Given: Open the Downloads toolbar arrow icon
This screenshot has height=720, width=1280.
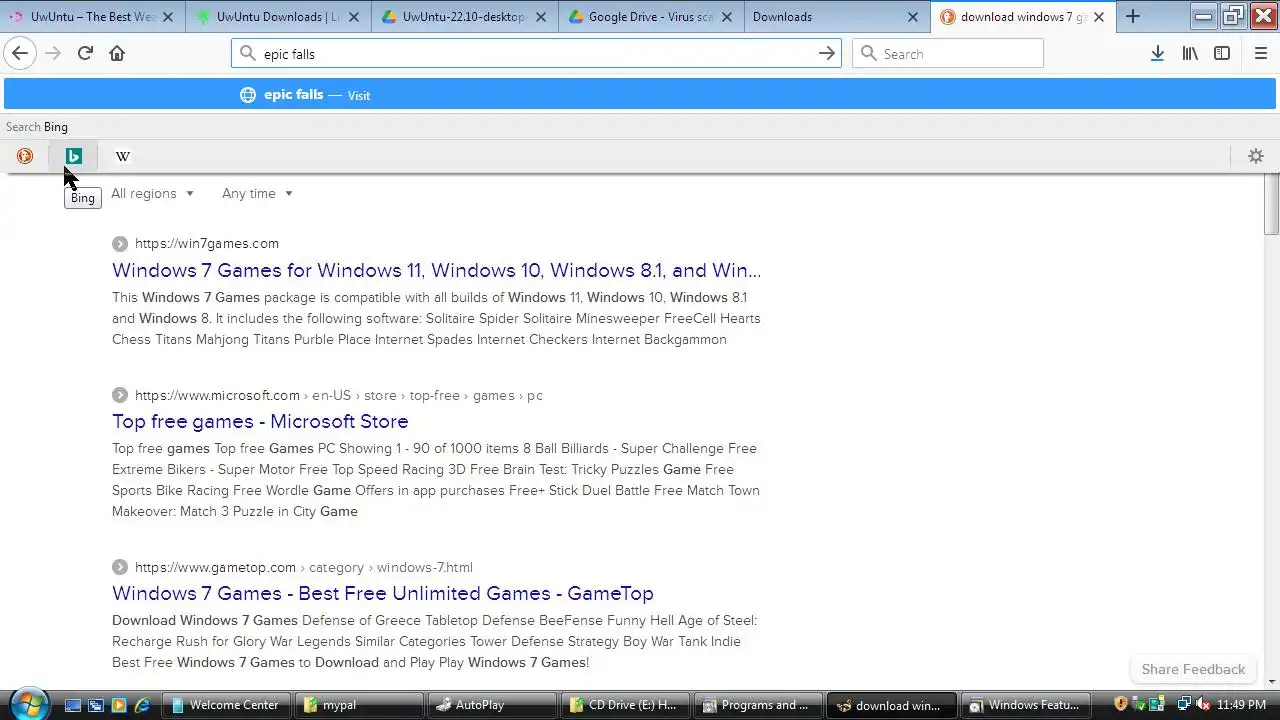Looking at the screenshot, I should tap(1157, 53).
